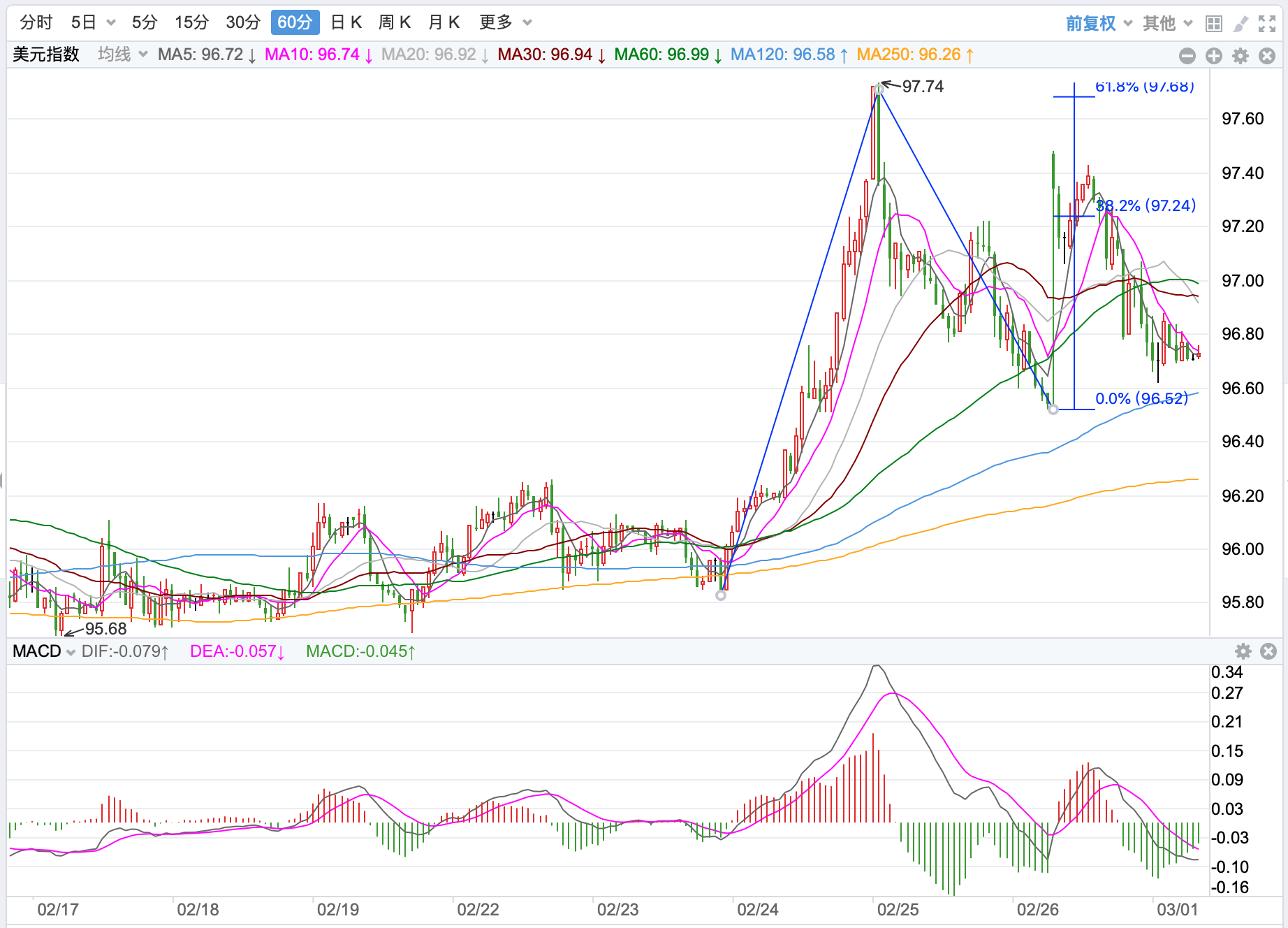
Task: Switch to the 月K tab
Action: (x=444, y=22)
